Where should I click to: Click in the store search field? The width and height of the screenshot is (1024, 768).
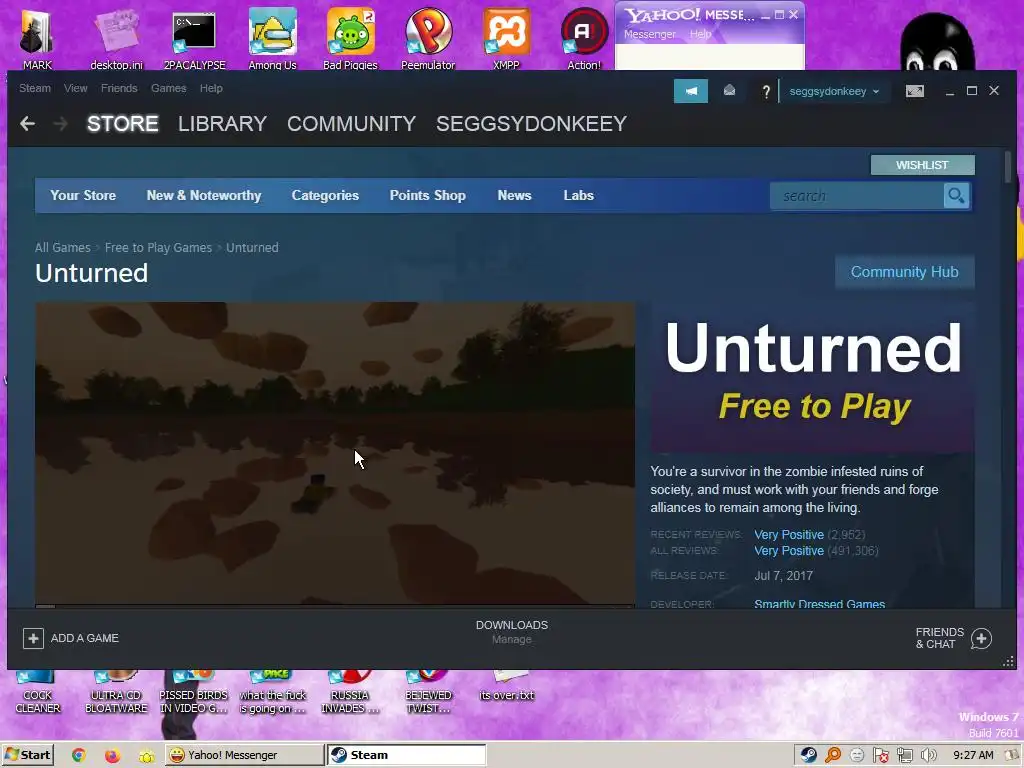tap(857, 196)
